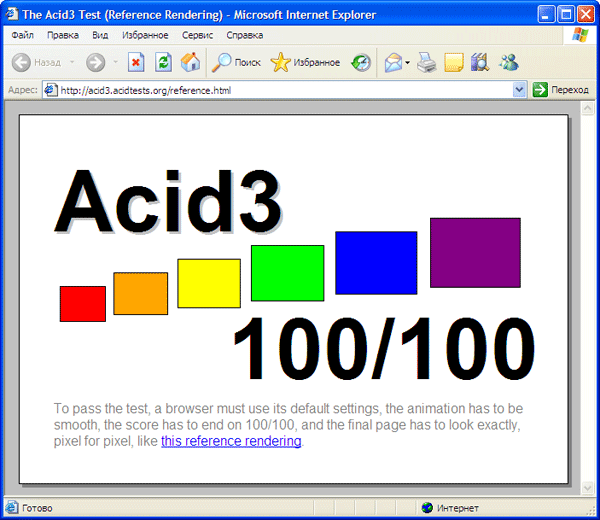Viewport: 600px width, 520px height.
Task: Click the 100/100 score text
Action: (x=384, y=348)
